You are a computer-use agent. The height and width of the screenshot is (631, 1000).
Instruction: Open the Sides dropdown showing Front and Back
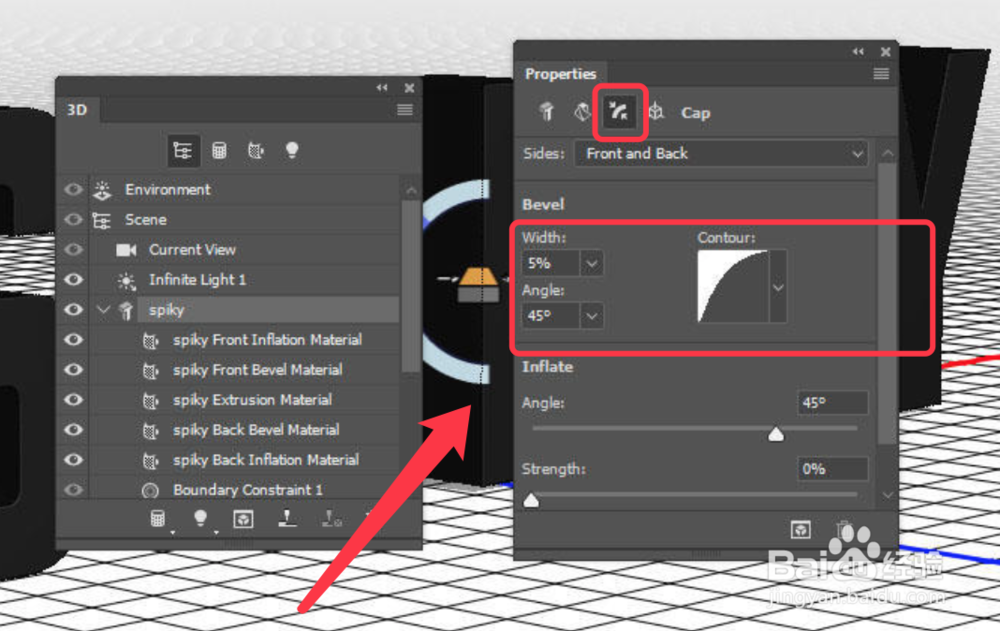(x=720, y=154)
